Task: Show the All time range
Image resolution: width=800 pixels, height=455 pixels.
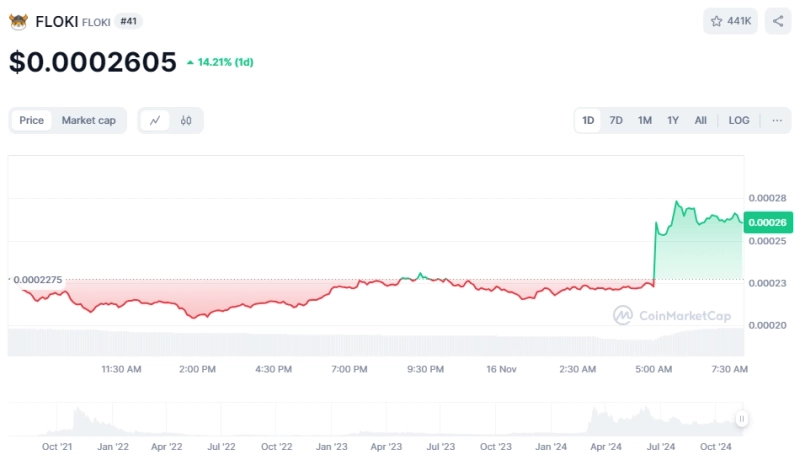Action: 700,121
